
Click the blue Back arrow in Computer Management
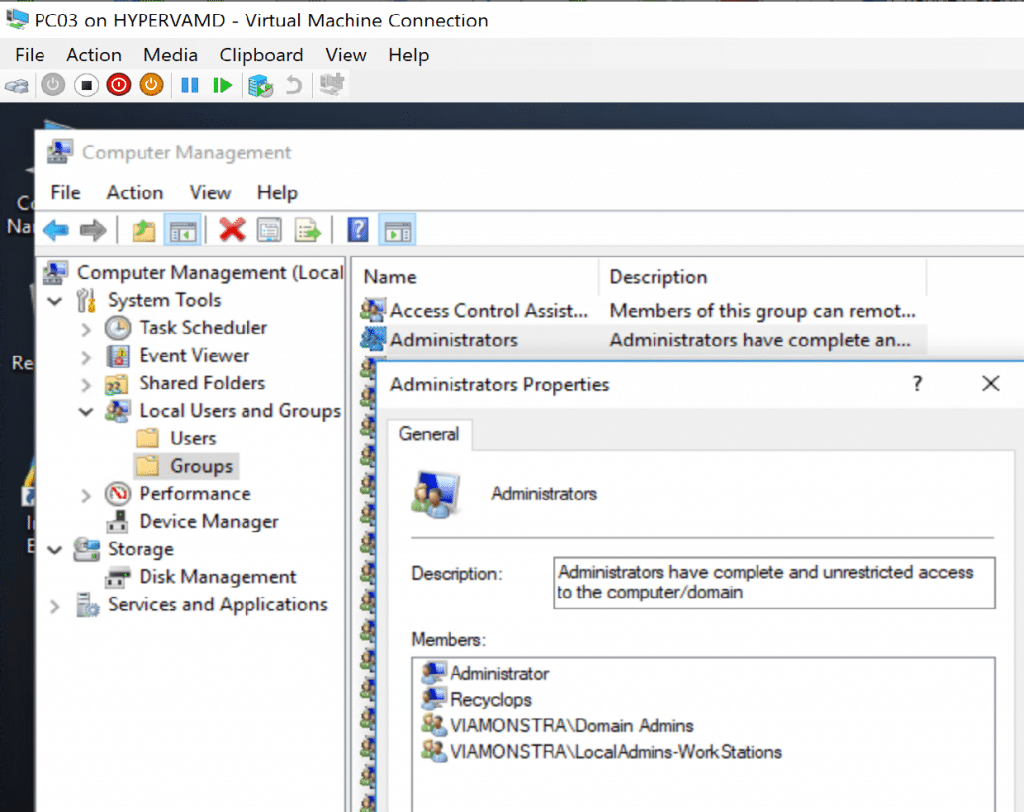tap(56, 230)
